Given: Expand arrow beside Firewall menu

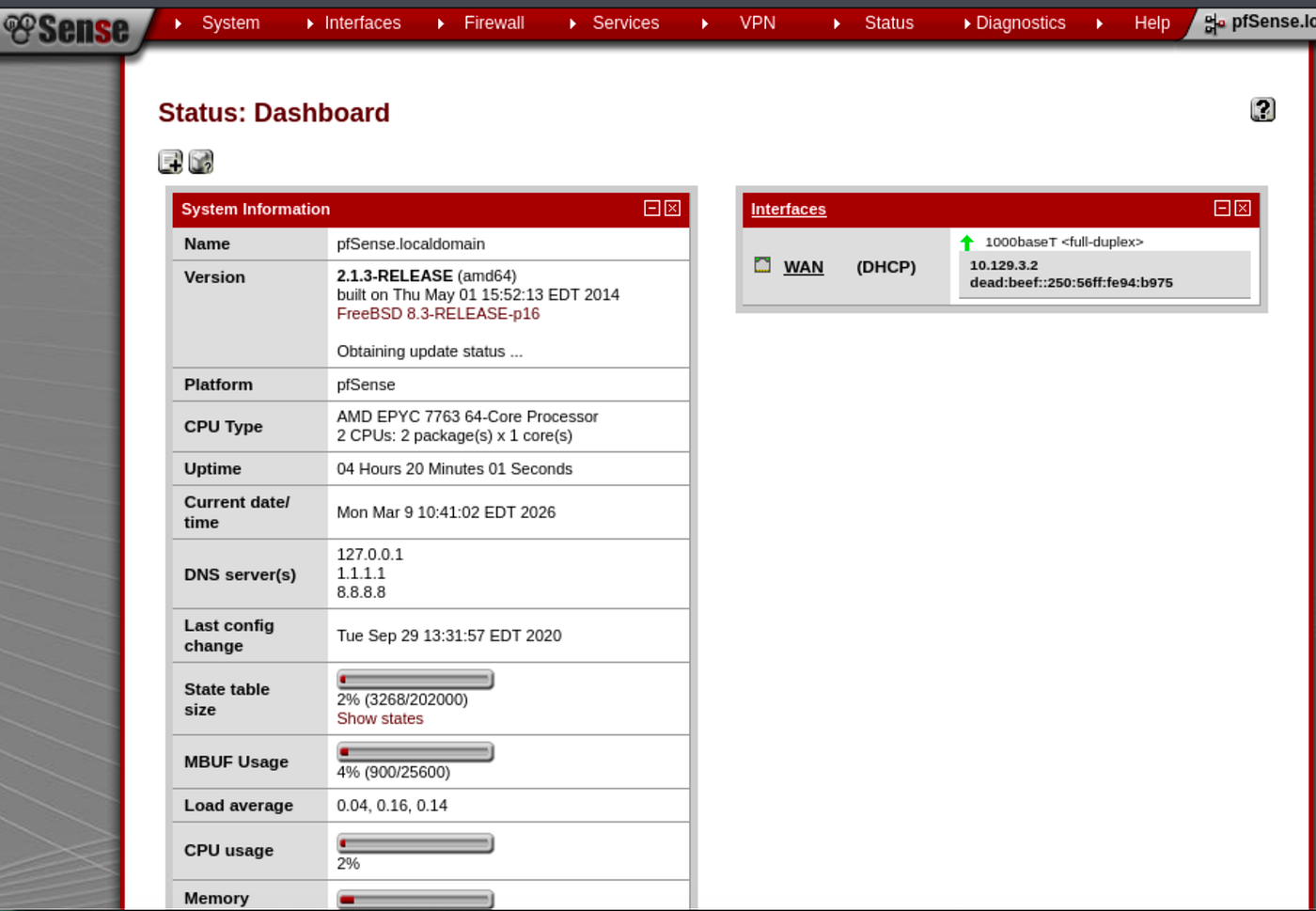Looking at the screenshot, I should (441, 24).
